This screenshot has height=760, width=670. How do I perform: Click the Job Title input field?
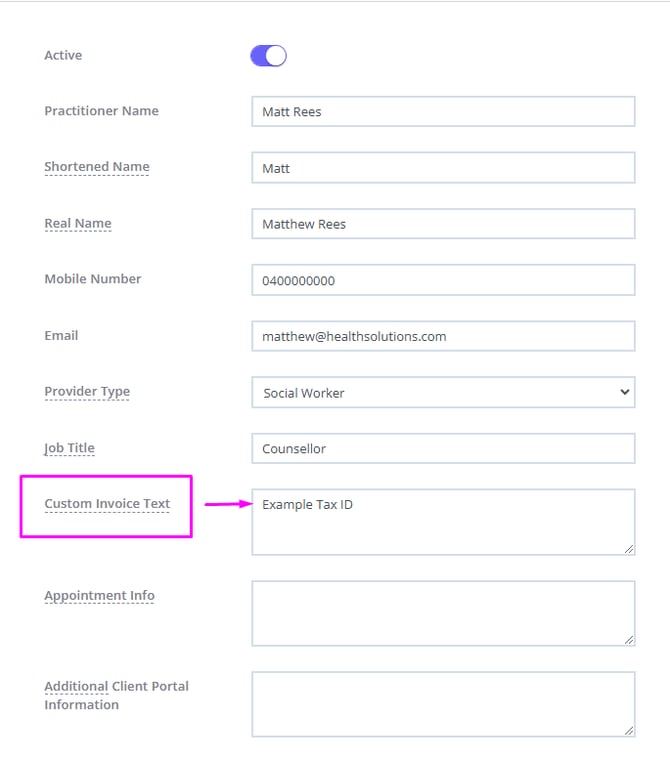tap(443, 449)
